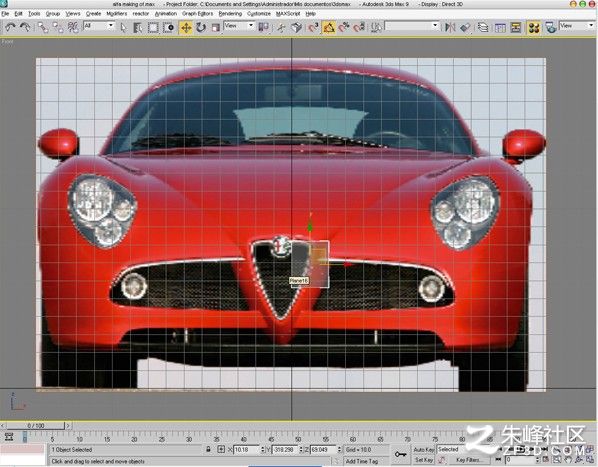Open the File menu

pos(5,14)
